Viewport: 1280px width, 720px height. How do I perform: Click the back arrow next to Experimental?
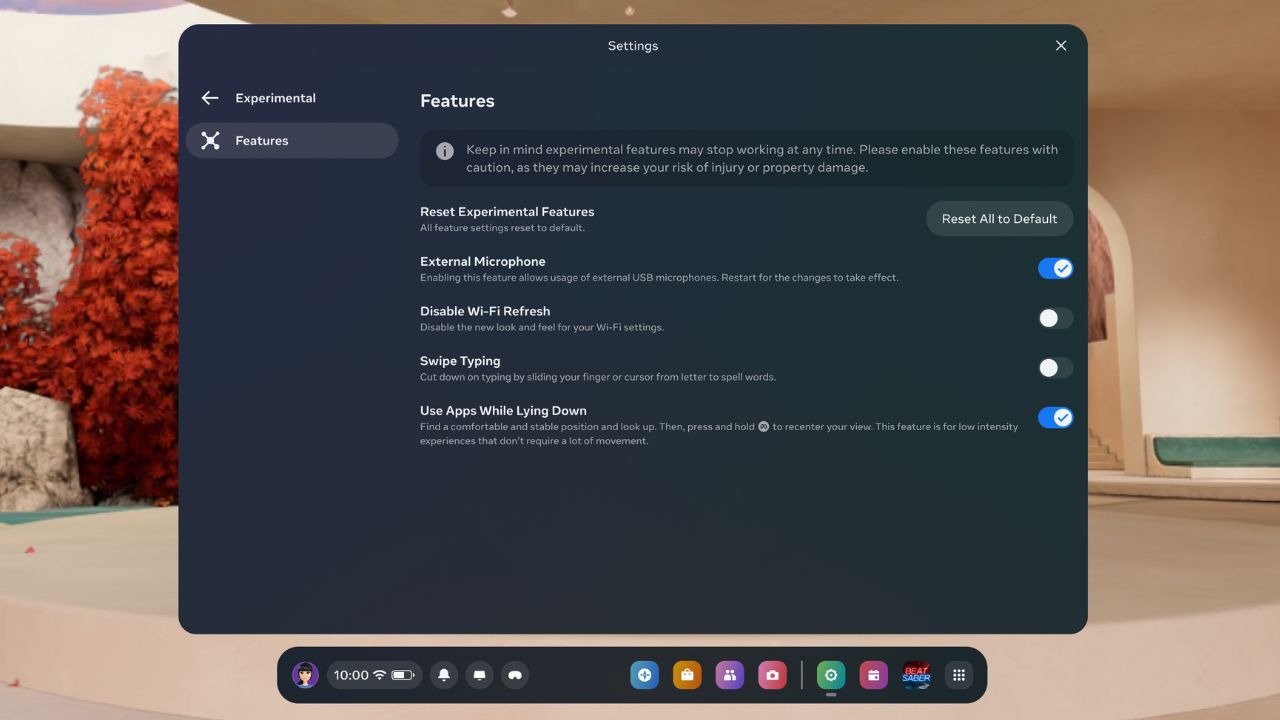coord(209,98)
